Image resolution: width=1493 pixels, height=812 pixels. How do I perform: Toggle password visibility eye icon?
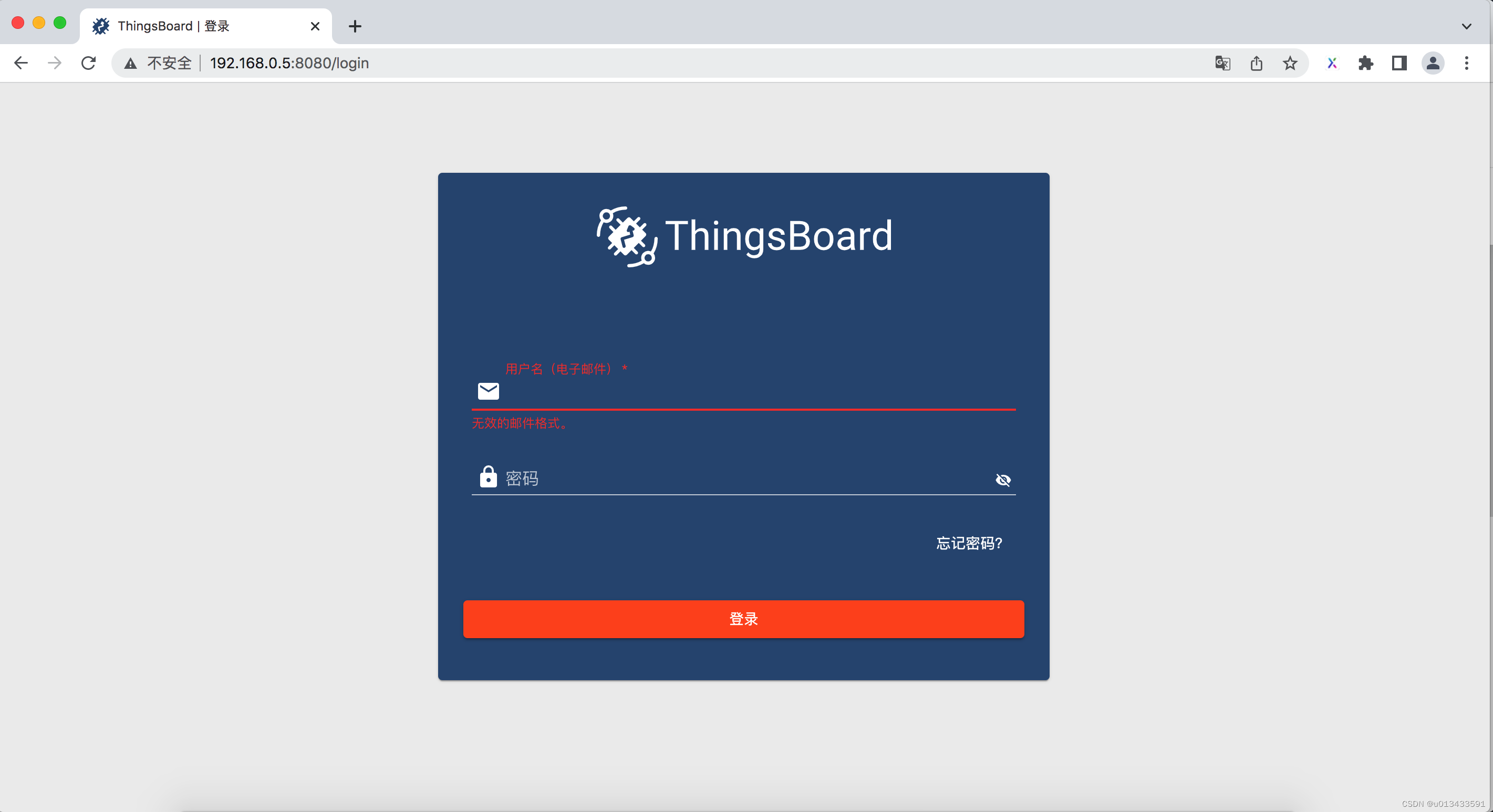[1003, 480]
